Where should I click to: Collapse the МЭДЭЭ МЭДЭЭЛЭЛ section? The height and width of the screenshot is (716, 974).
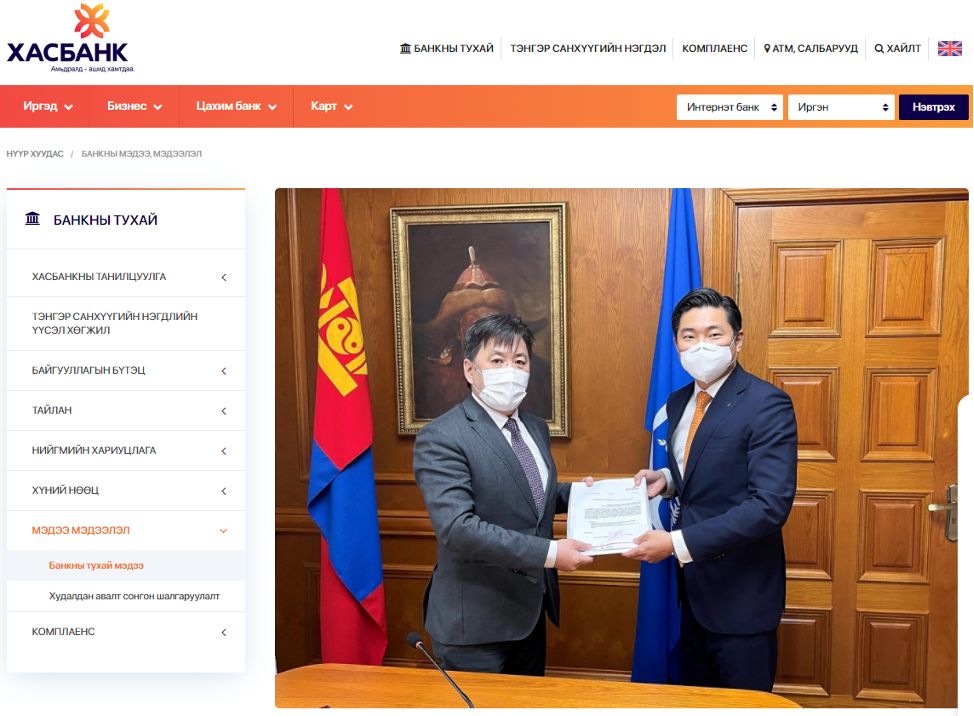(224, 531)
